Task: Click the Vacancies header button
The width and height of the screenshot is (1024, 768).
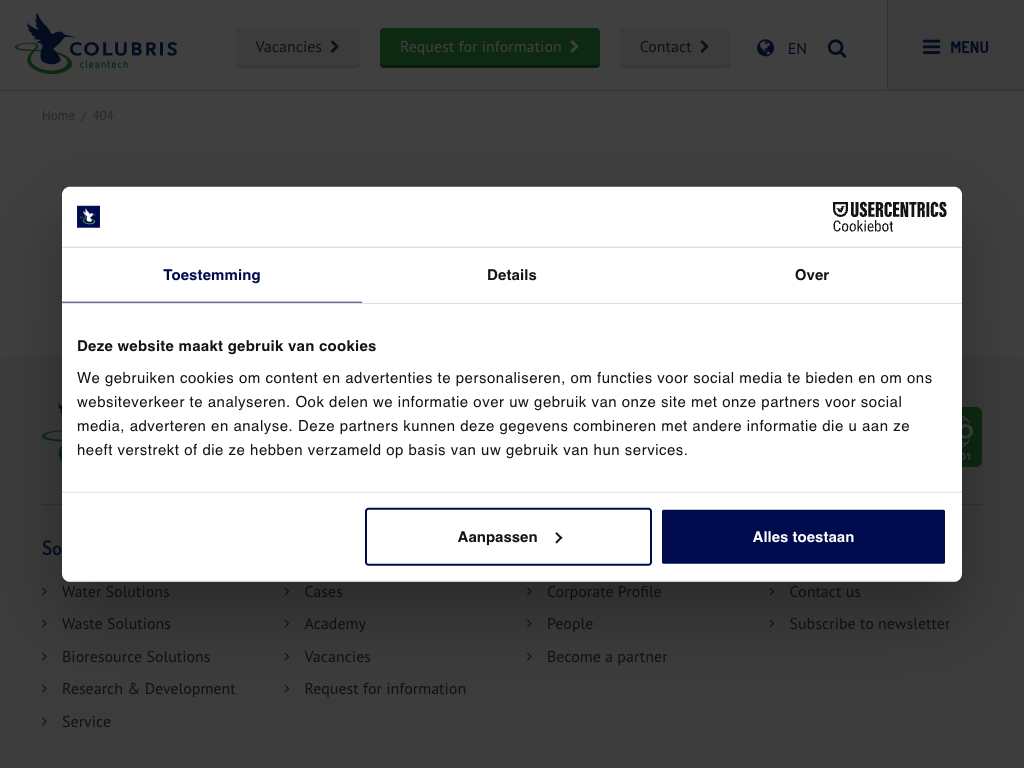Action: (297, 47)
